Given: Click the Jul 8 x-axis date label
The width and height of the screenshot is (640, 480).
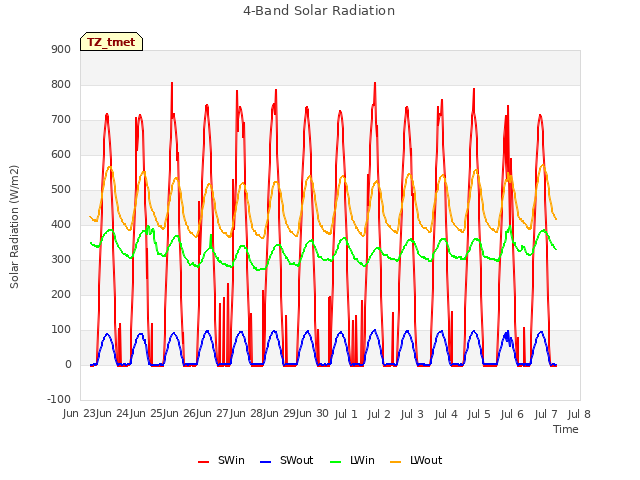Looking at the screenshot, I should click(579, 414).
